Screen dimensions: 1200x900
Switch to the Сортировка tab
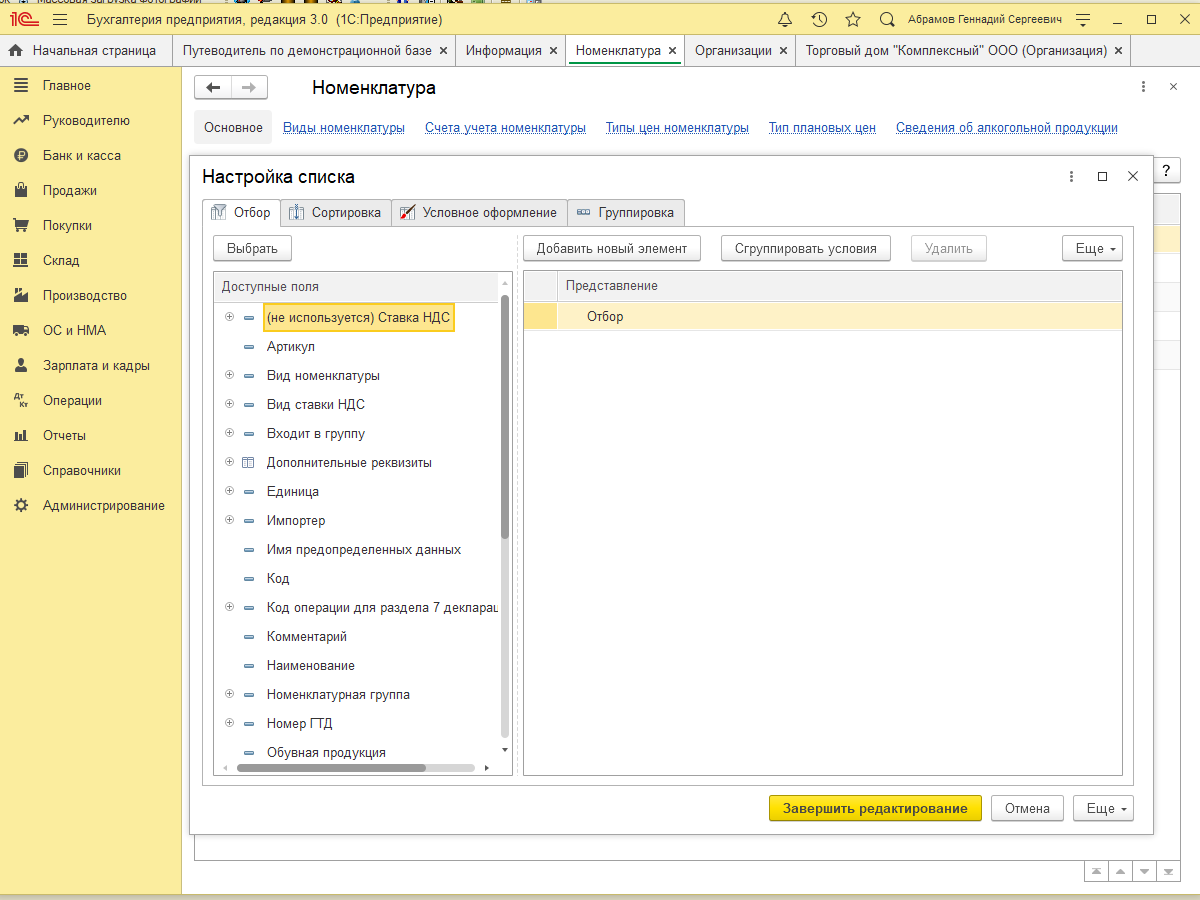336,213
